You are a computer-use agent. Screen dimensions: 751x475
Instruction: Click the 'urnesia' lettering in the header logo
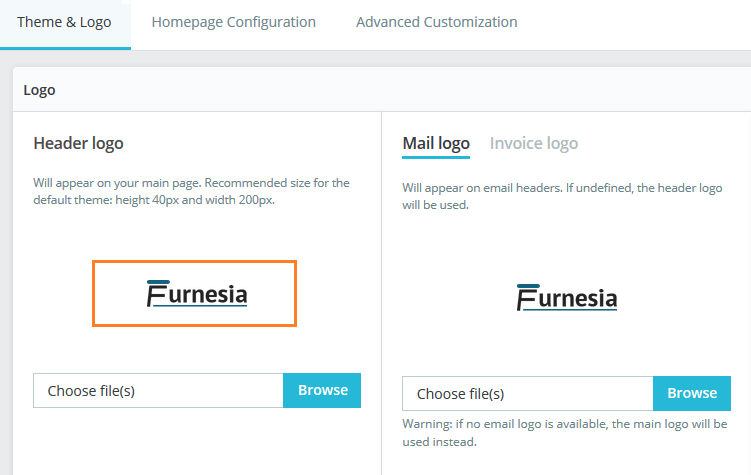click(x=208, y=295)
